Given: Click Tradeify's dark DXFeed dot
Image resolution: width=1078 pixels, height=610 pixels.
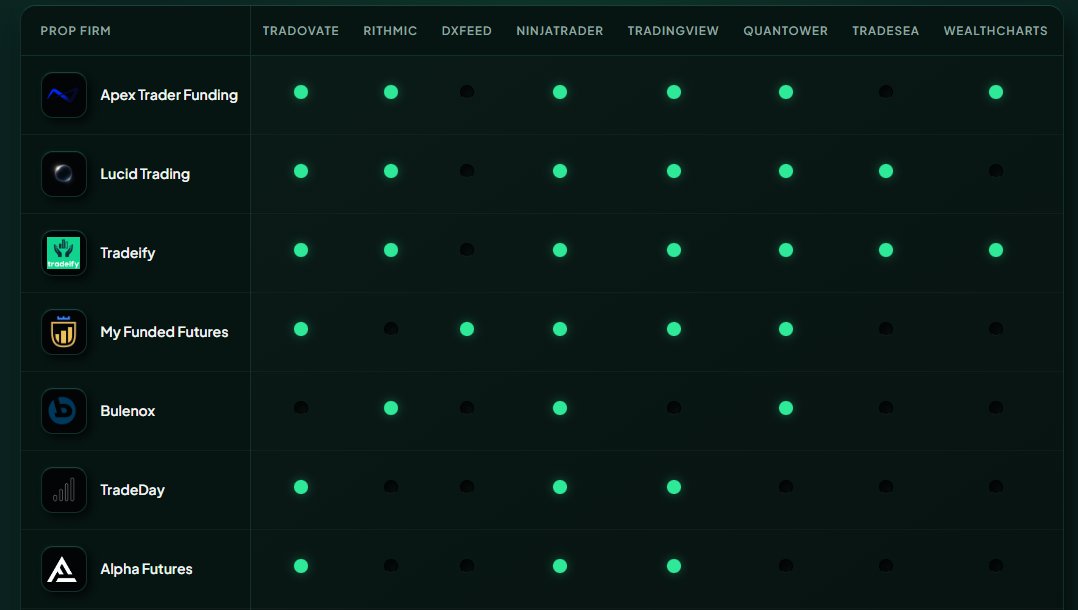Looking at the screenshot, I should pyautogui.click(x=467, y=250).
